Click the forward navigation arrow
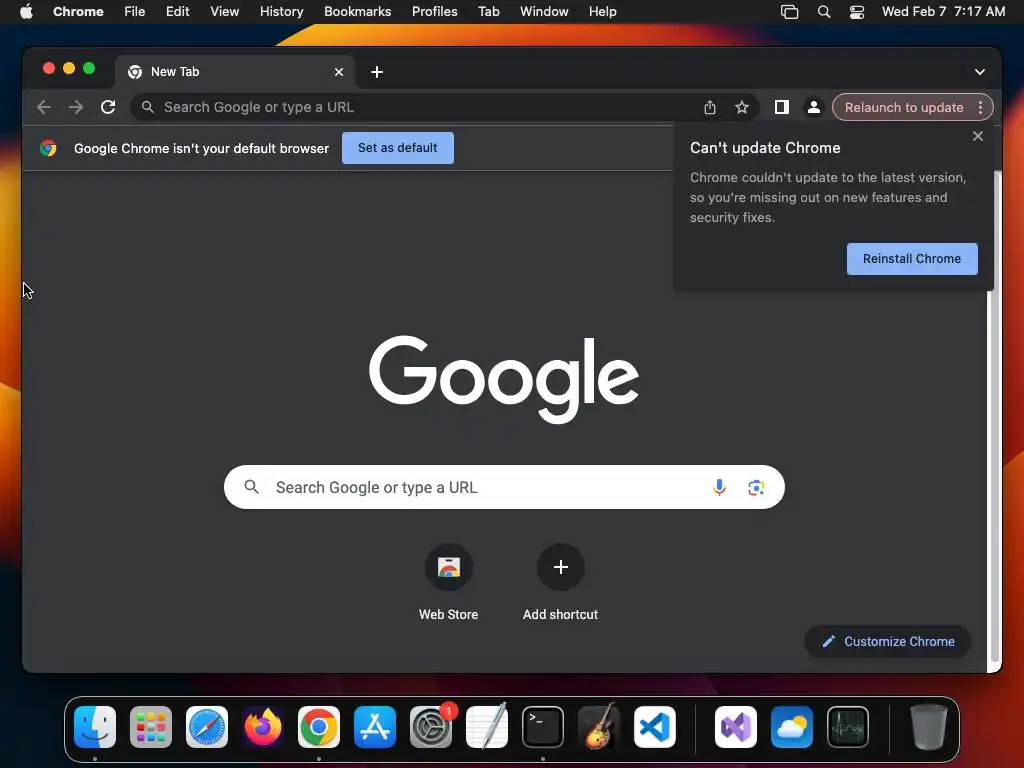The width and height of the screenshot is (1024, 768). (x=76, y=107)
